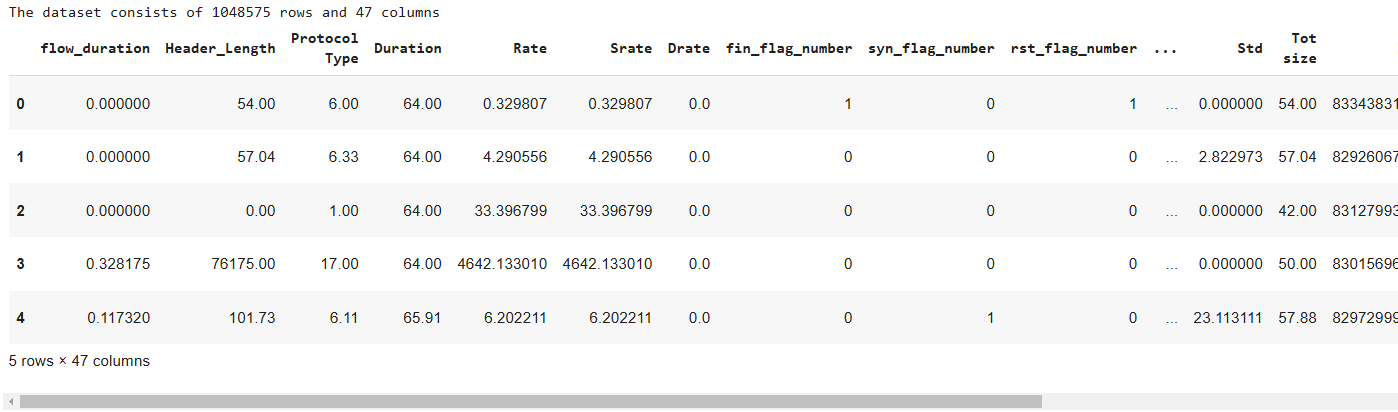The width and height of the screenshot is (1398, 412).
Task: Click the Protocol Type column header
Action: pos(324,48)
